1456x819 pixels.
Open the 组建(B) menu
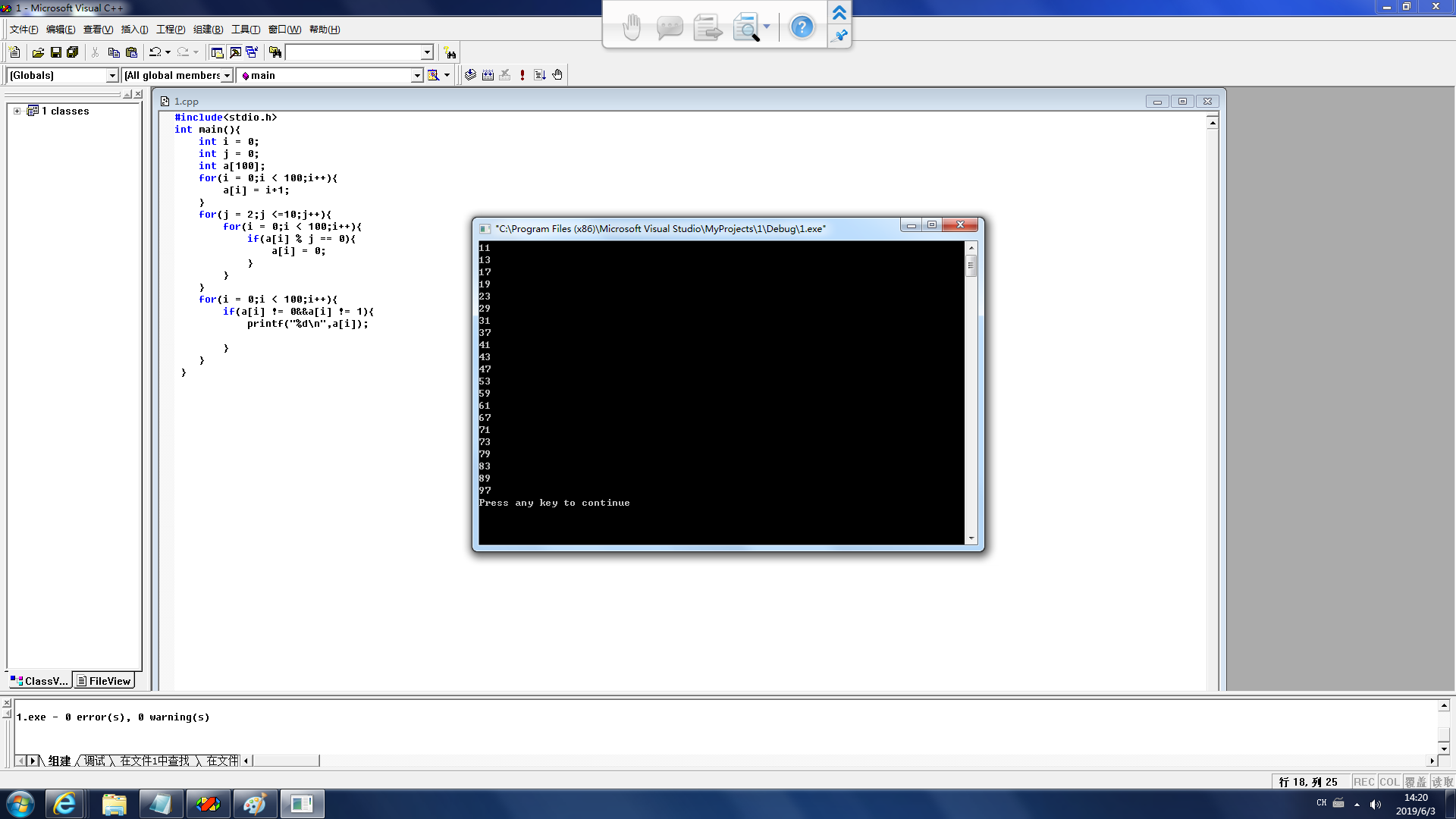click(208, 30)
